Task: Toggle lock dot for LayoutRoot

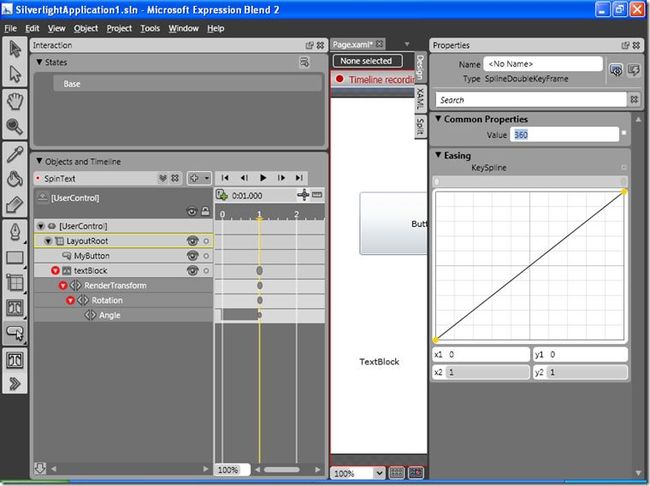Action: tap(206, 241)
